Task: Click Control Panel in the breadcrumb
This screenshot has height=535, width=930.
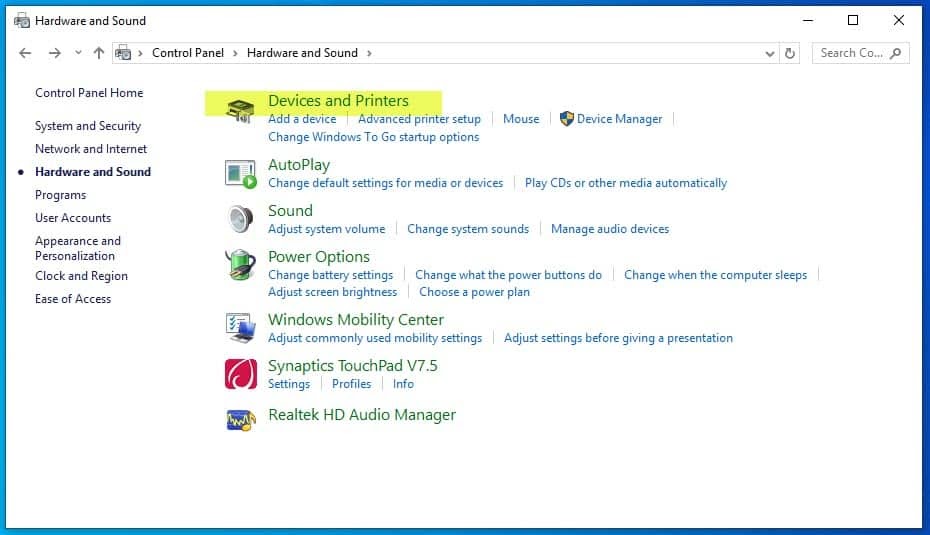Action: click(188, 53)
